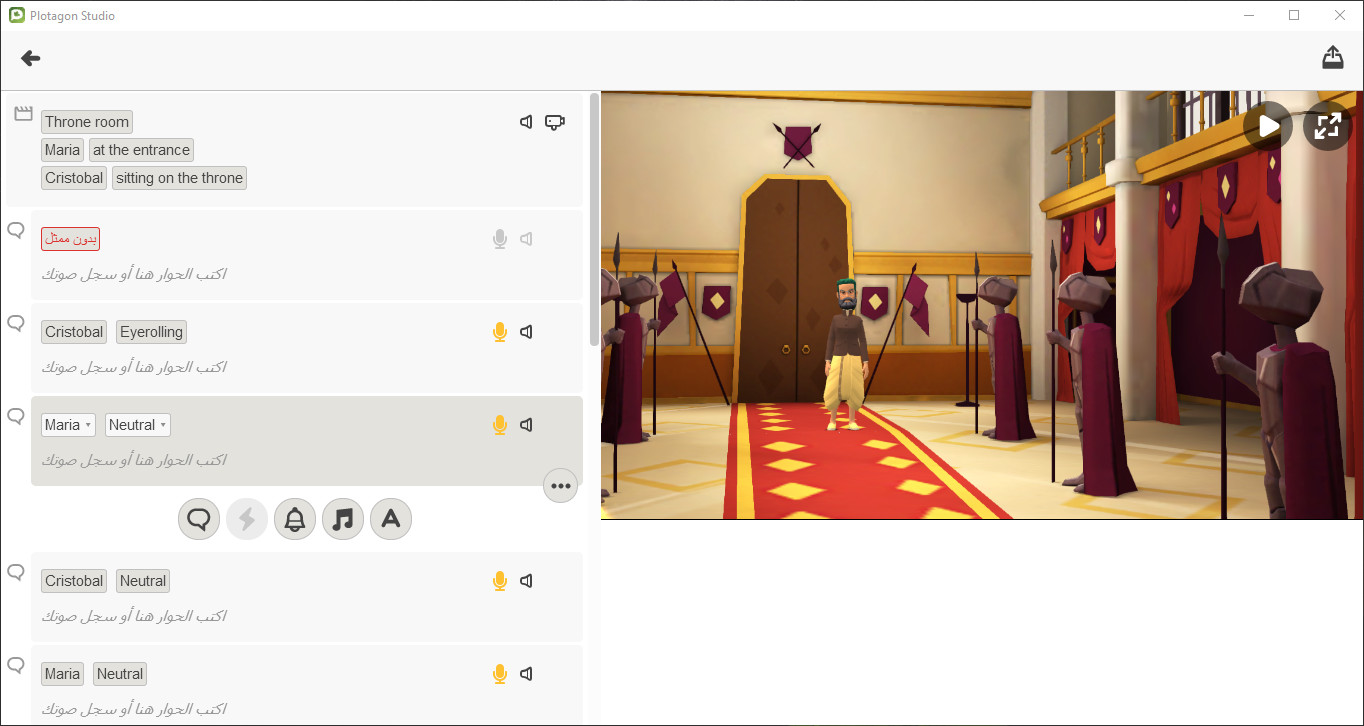Toggle speaker sound on selected Maria Neutral line
Image resolution: width=1364 pixels, height=726 pixels.
click(x=526, y=425)
